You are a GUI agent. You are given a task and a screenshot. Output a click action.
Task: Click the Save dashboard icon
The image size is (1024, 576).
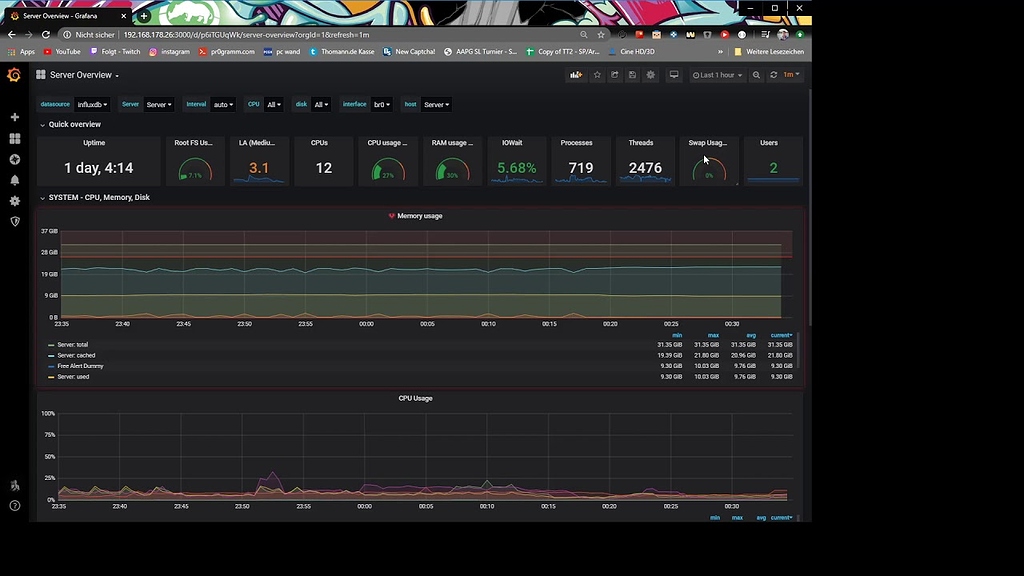(x=633, y=74)
